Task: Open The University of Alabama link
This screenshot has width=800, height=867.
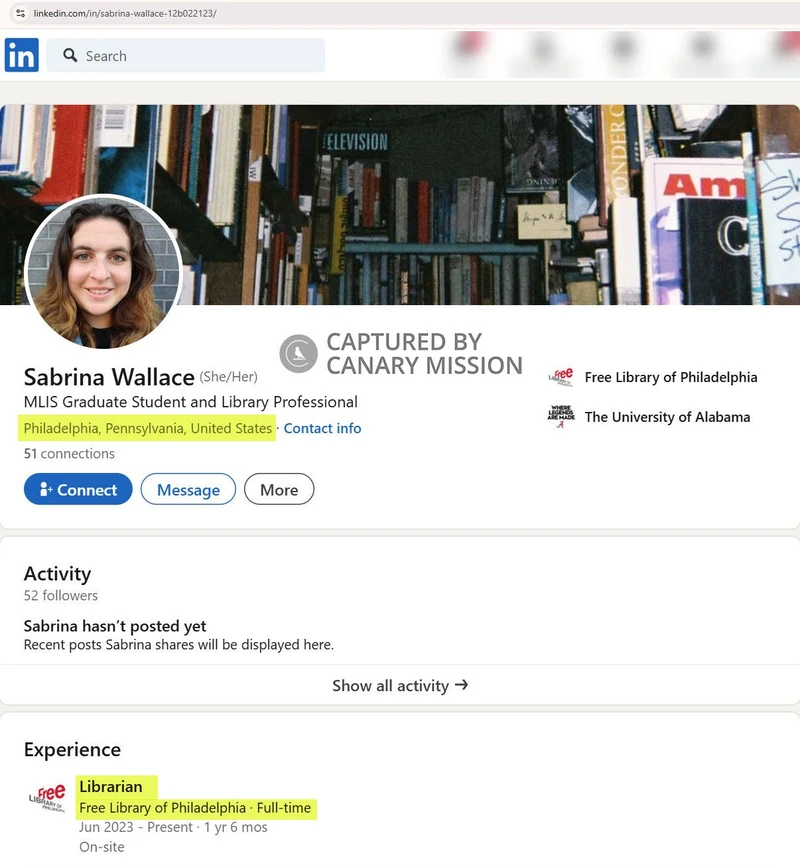Action: click(668, 417)
